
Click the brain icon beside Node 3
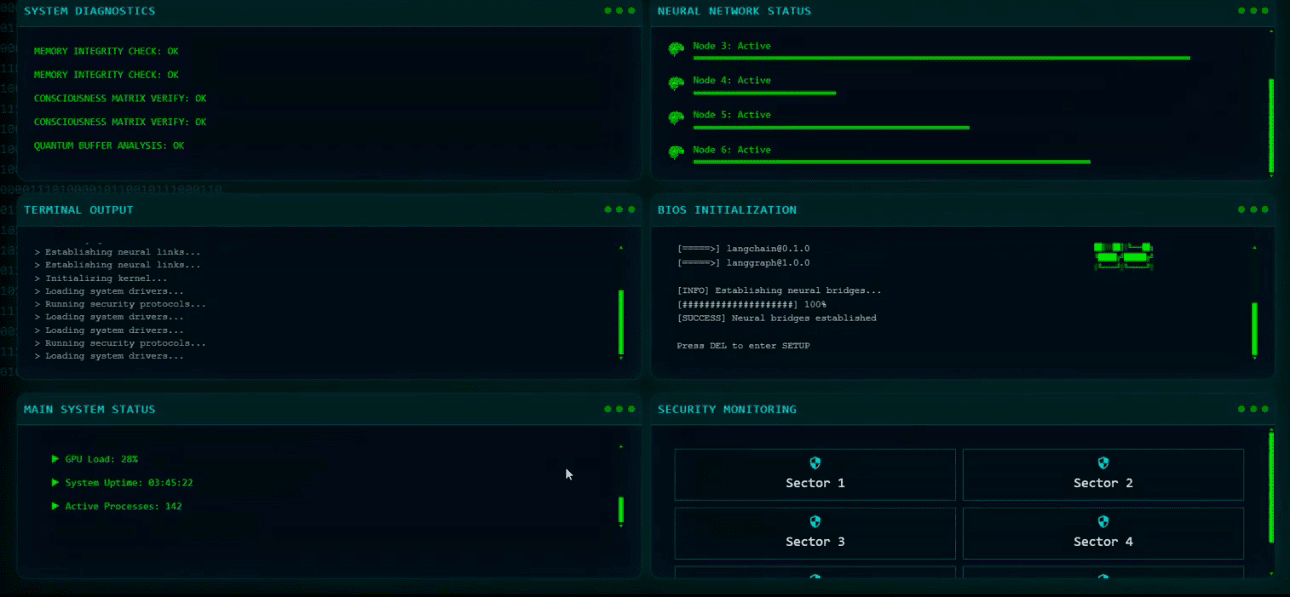pos(676,49)
